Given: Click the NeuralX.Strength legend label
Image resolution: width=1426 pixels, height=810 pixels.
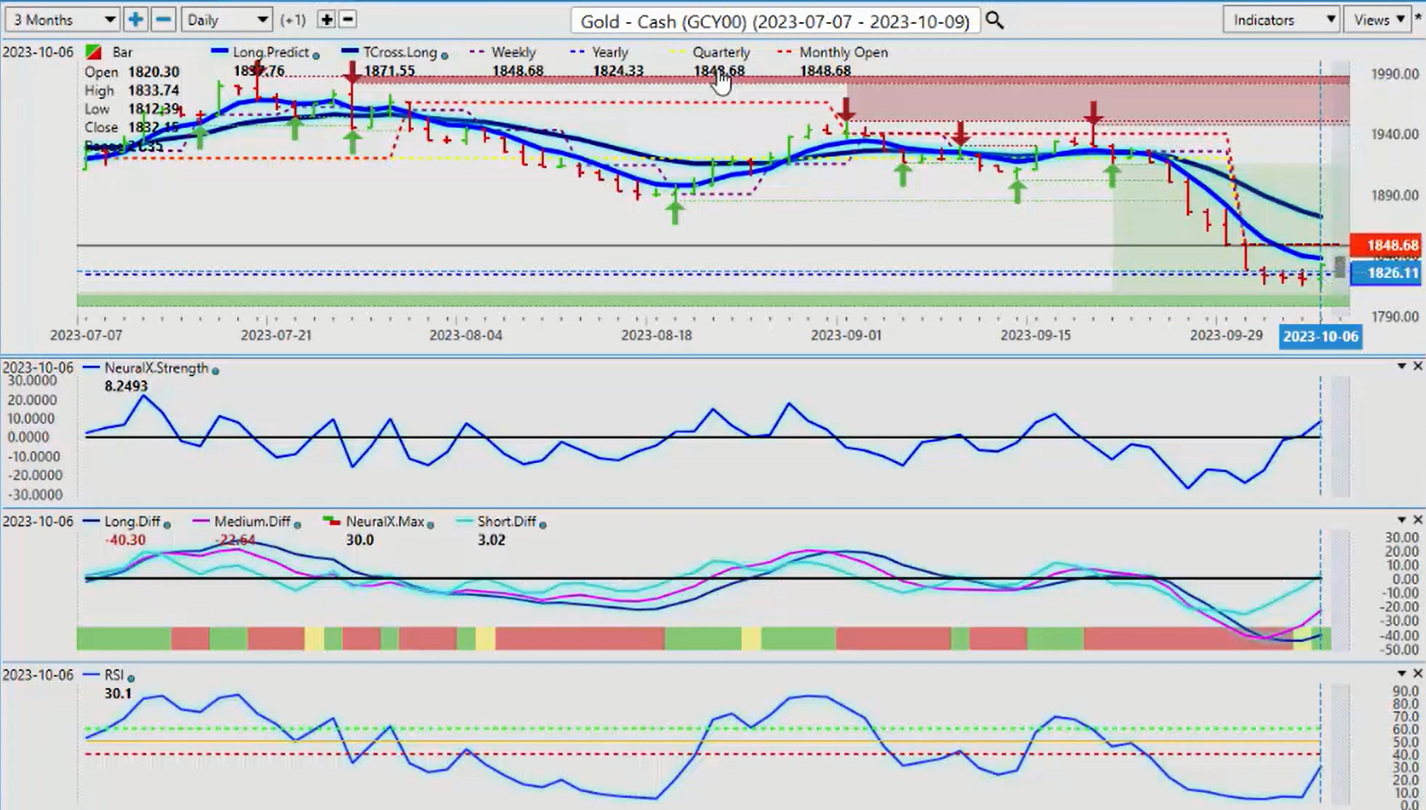Looking at the screenshot, I should point(156,368).
